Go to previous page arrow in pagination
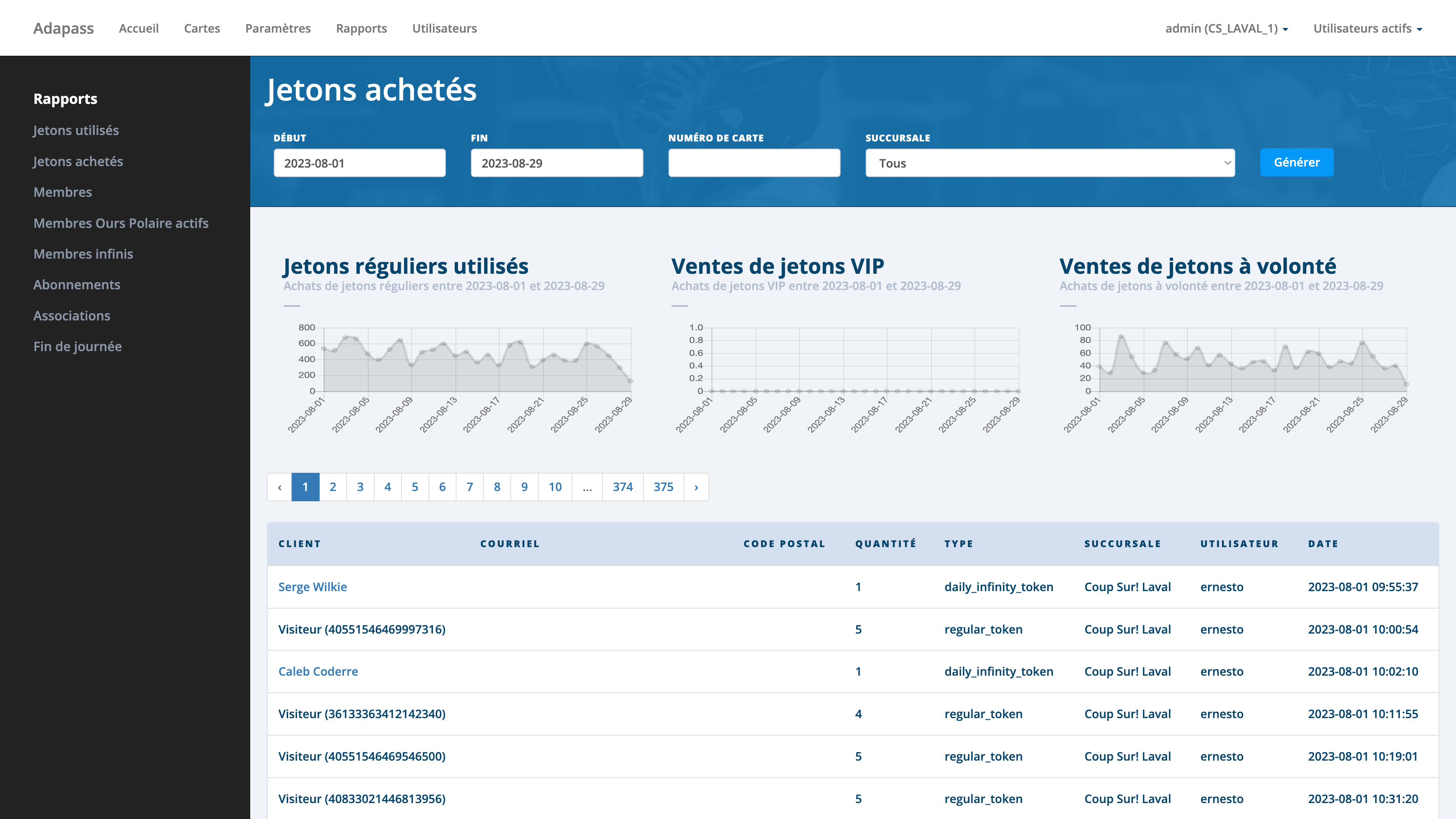 [279, 486]
